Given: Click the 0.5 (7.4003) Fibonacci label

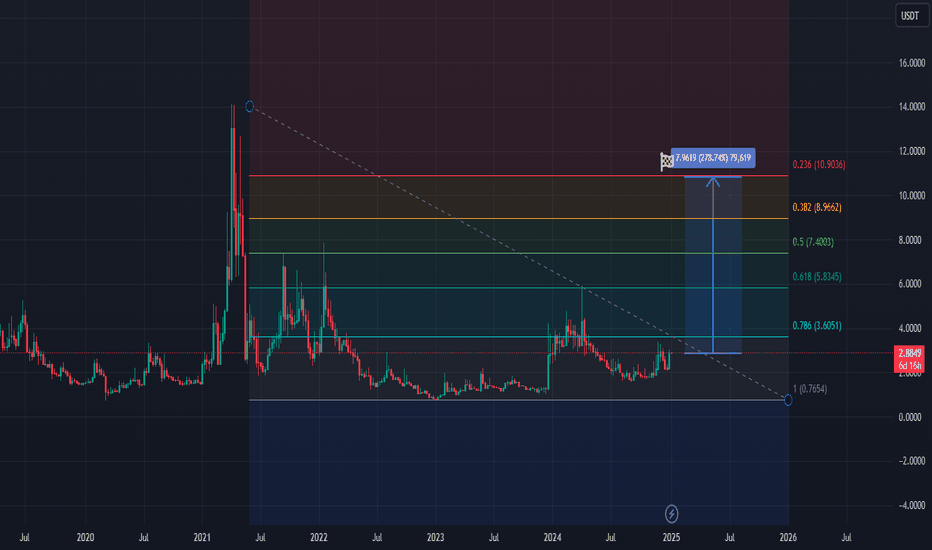Looking at the screenshot, I should click(813, 242).
